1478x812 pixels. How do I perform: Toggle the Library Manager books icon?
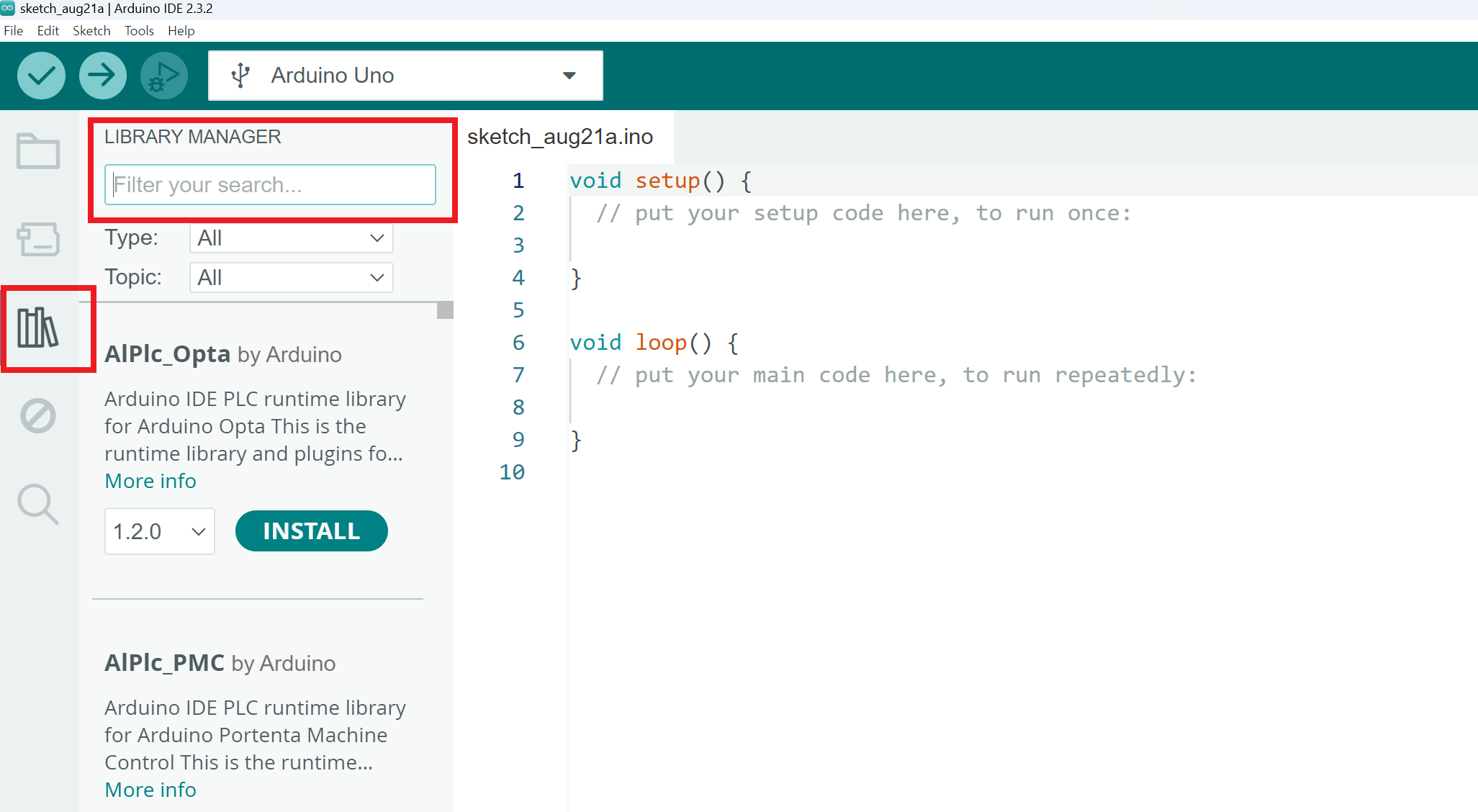(38, 328)
